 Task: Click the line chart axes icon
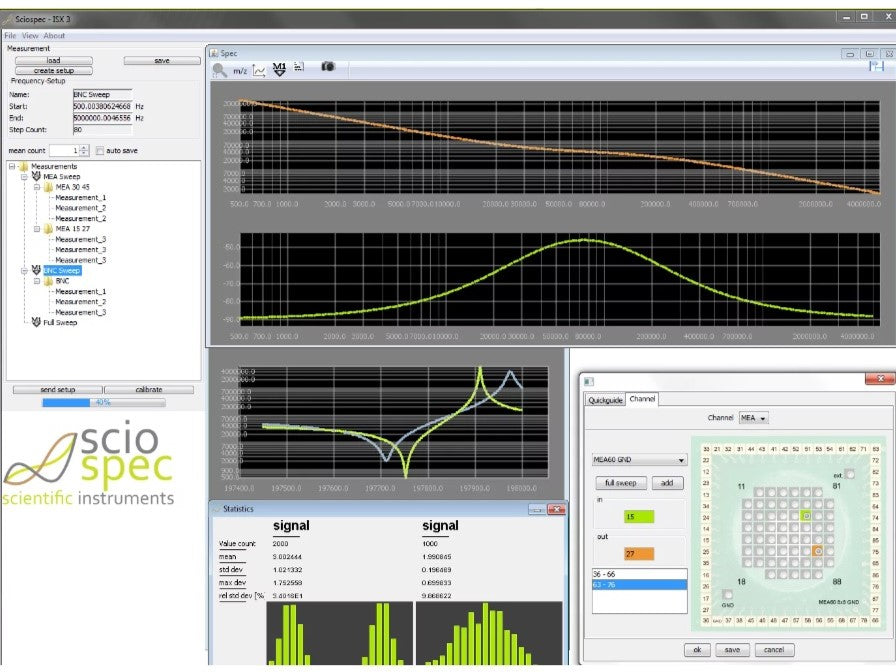point(259,71)
